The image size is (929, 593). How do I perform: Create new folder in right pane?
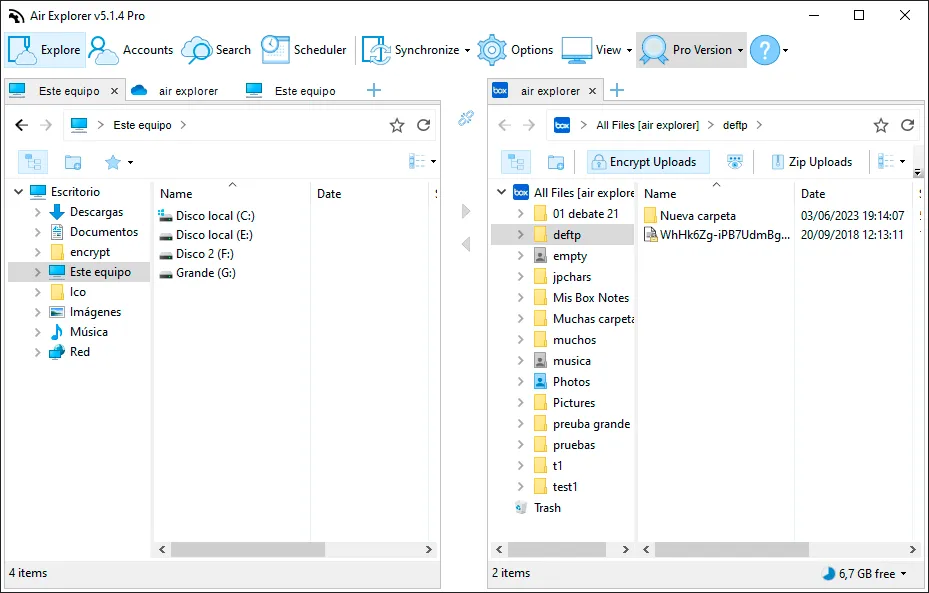point(556,162)
